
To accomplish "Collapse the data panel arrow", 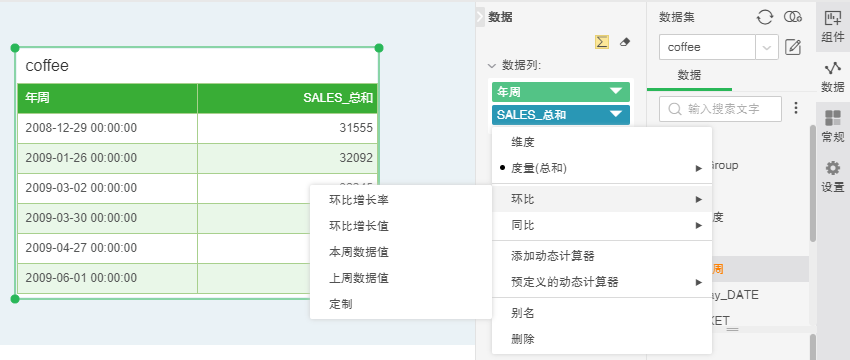I will pos(480,17).
